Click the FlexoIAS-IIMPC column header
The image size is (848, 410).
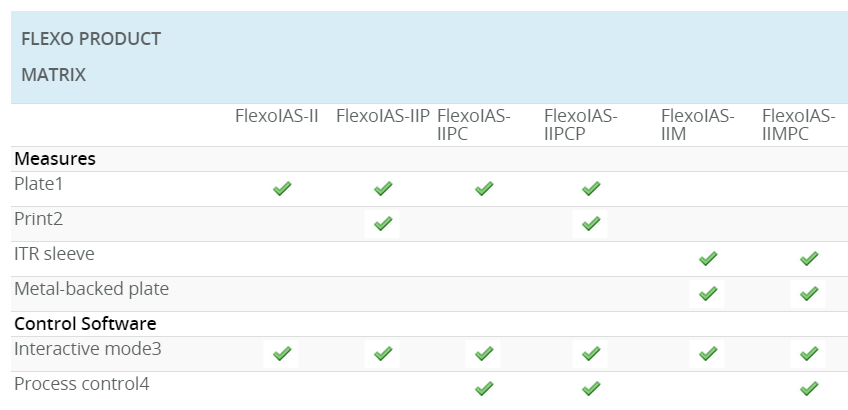[798, 125]
